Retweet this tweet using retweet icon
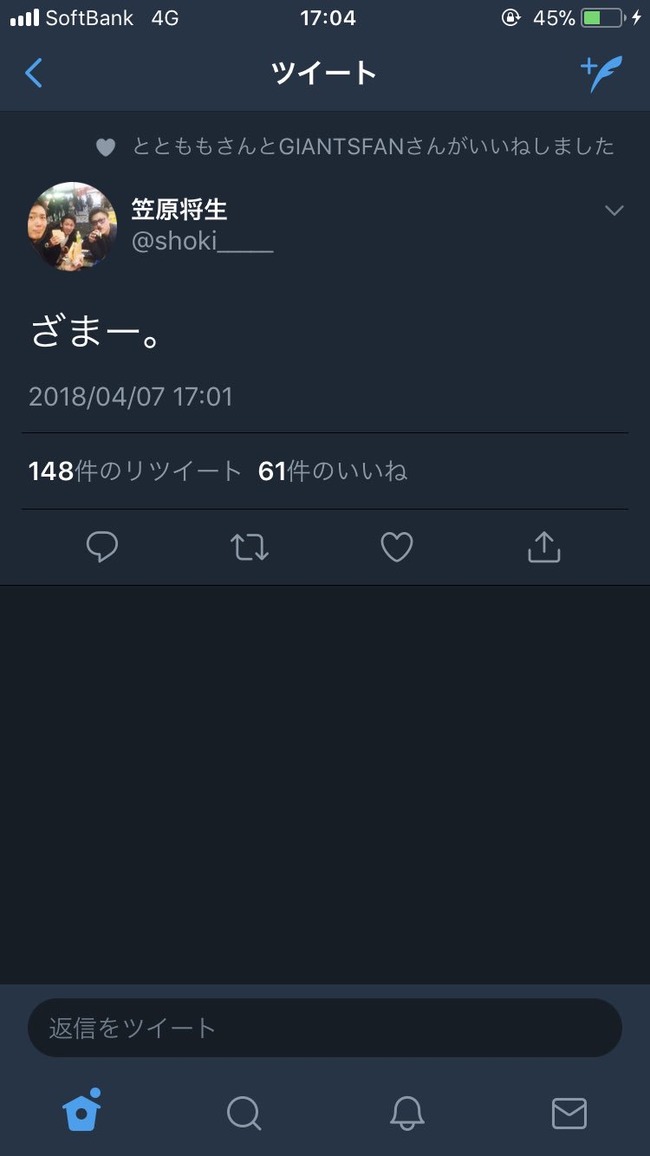Viewport: 650px width, 1156px height. 249,548
